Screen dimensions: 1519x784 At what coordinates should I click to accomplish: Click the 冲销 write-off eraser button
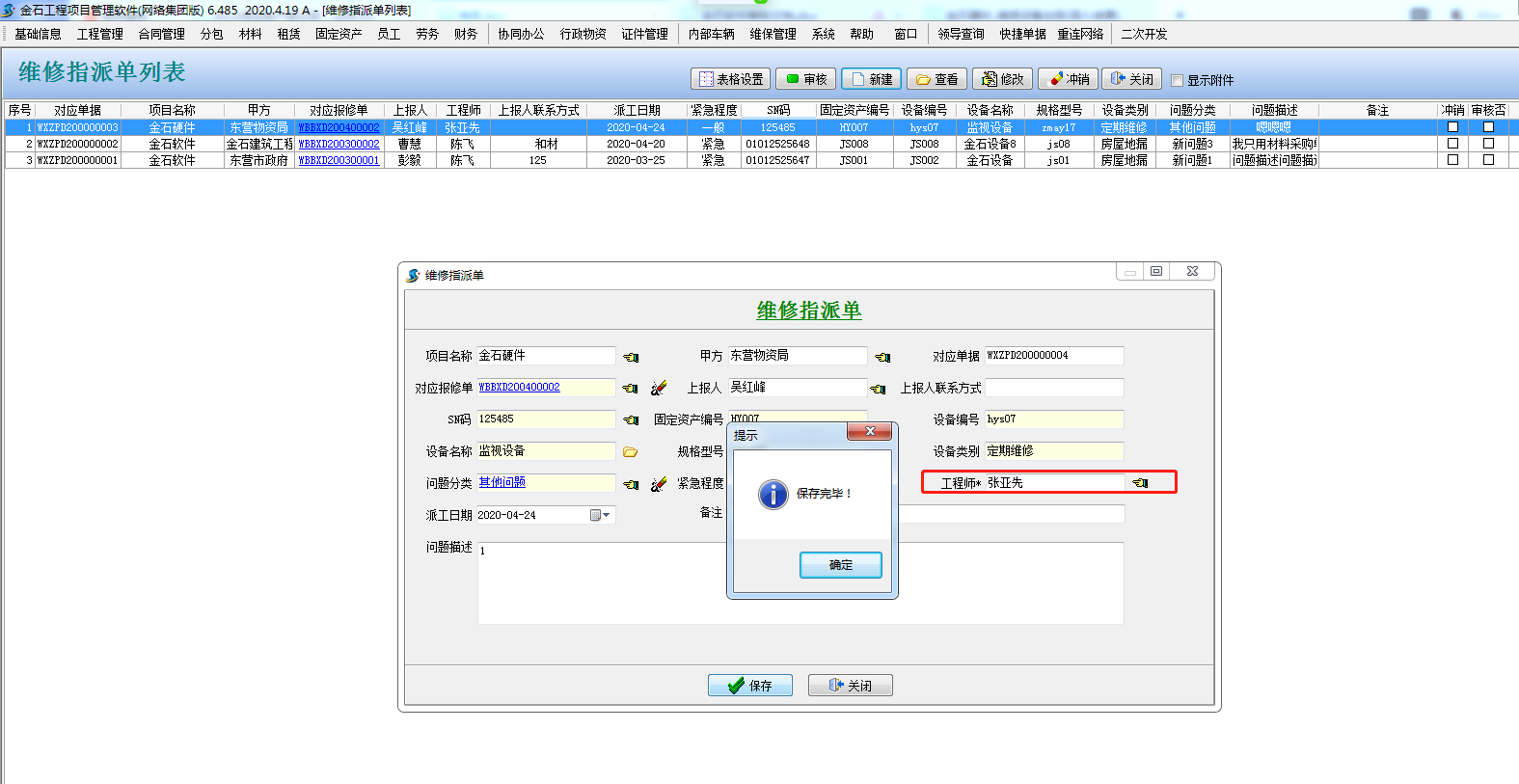tap(1069, 79)
